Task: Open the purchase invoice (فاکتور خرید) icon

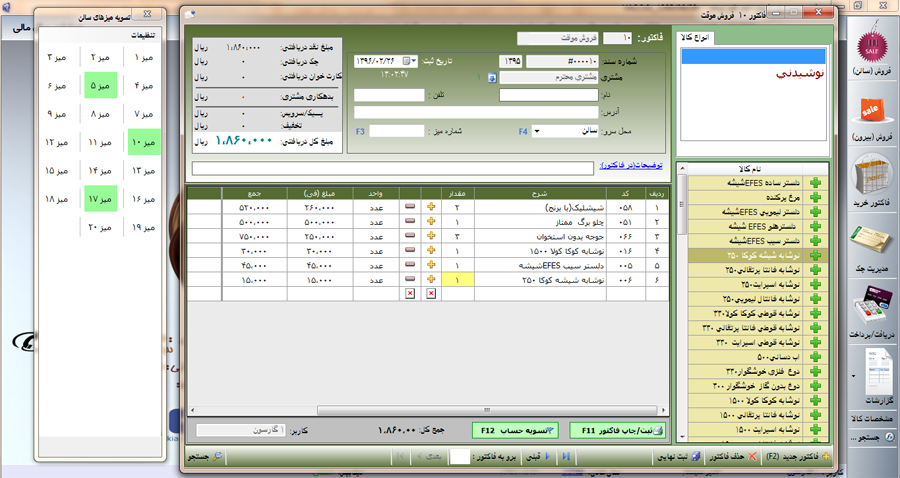Action: [868, 183]
